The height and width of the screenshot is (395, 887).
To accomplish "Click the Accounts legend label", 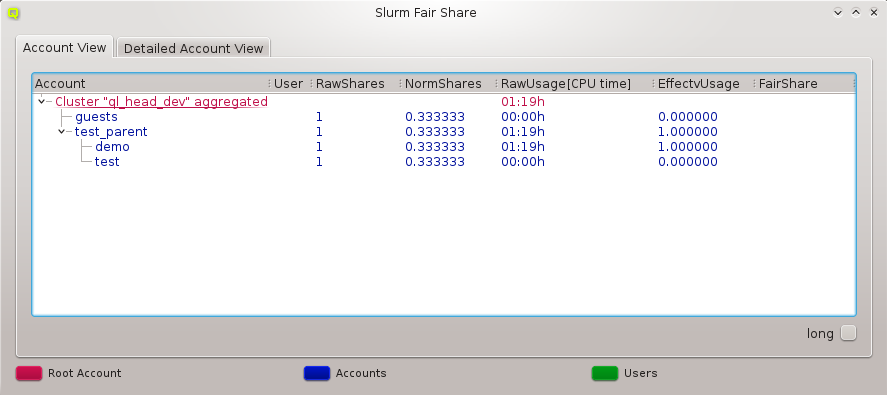I will click(361, 373).
